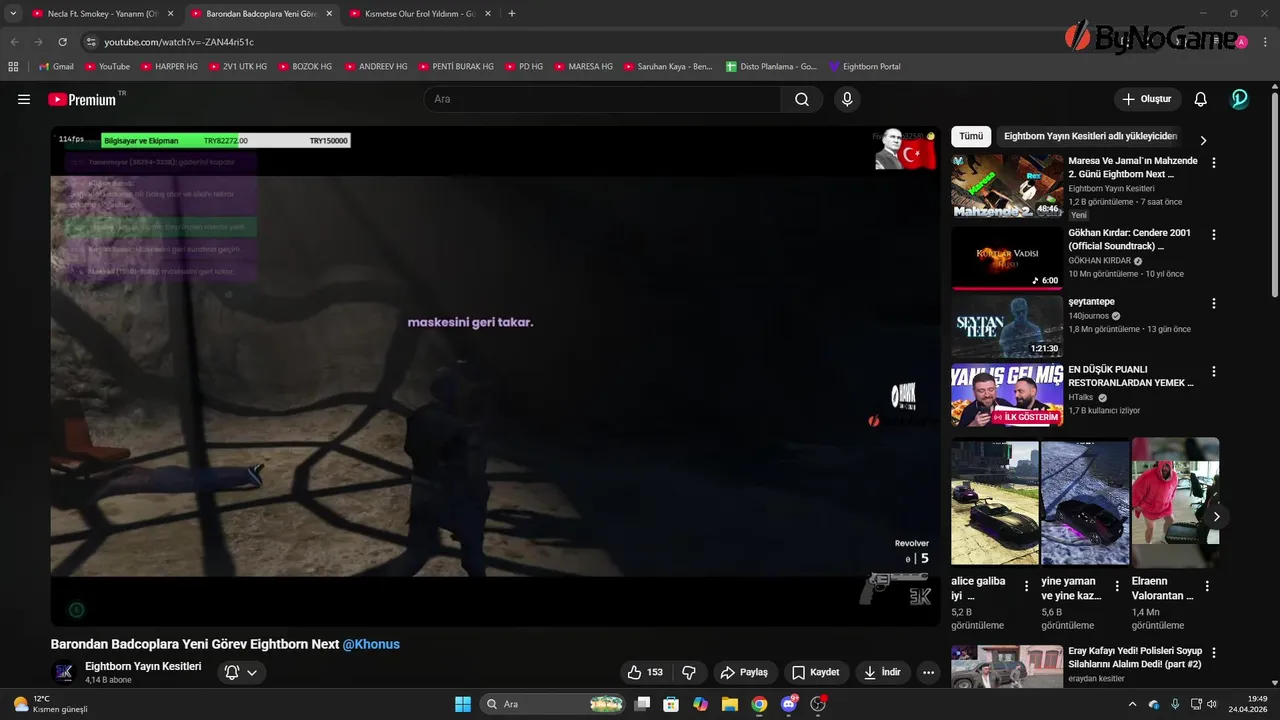Open the BOZOK HG bookmark
1280x720 pixels.
point(304,67)
